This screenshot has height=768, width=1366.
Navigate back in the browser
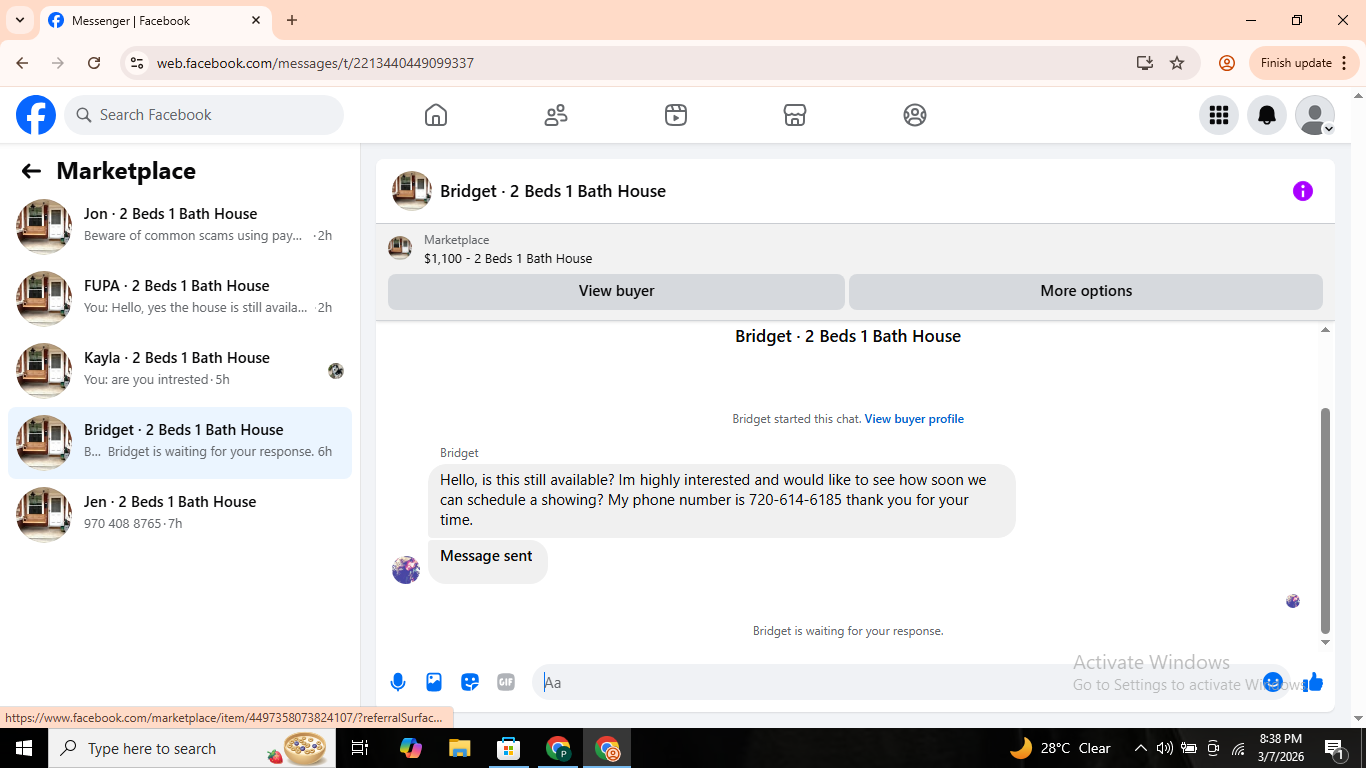[x=22, y=63]
